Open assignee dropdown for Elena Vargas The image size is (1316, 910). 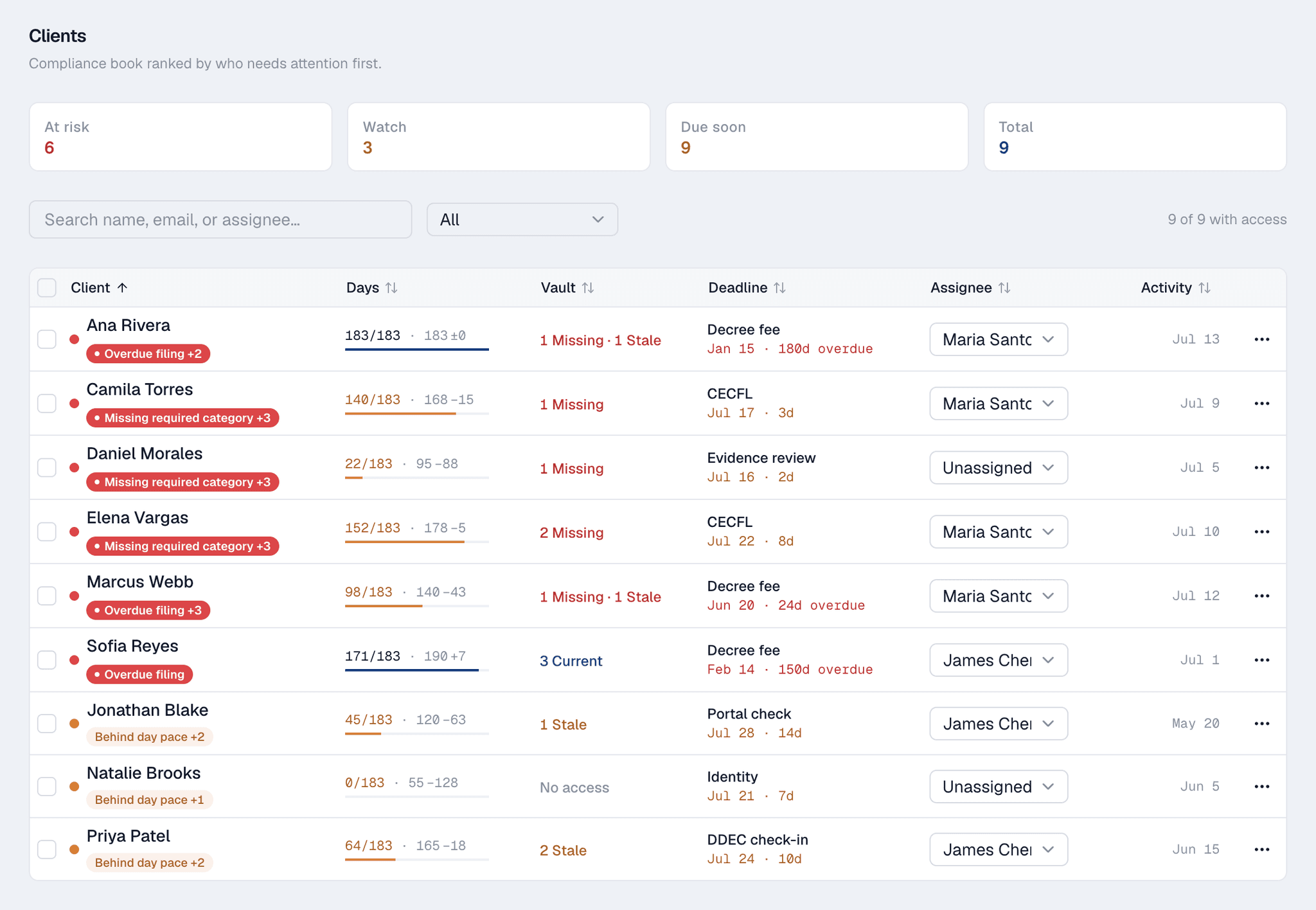pos(999,532)
